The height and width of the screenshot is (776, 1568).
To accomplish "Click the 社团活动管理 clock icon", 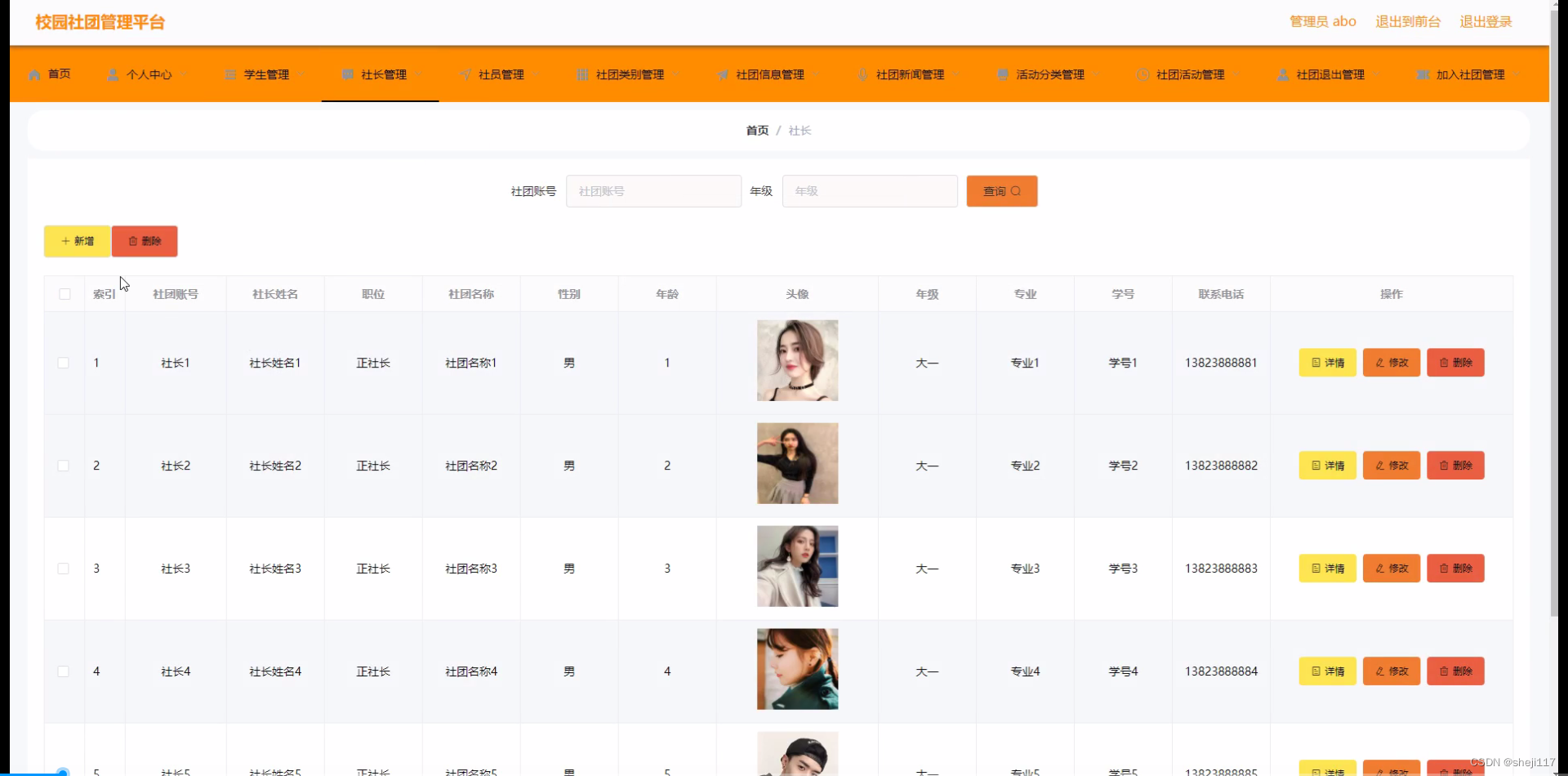I will (1142, 74).
